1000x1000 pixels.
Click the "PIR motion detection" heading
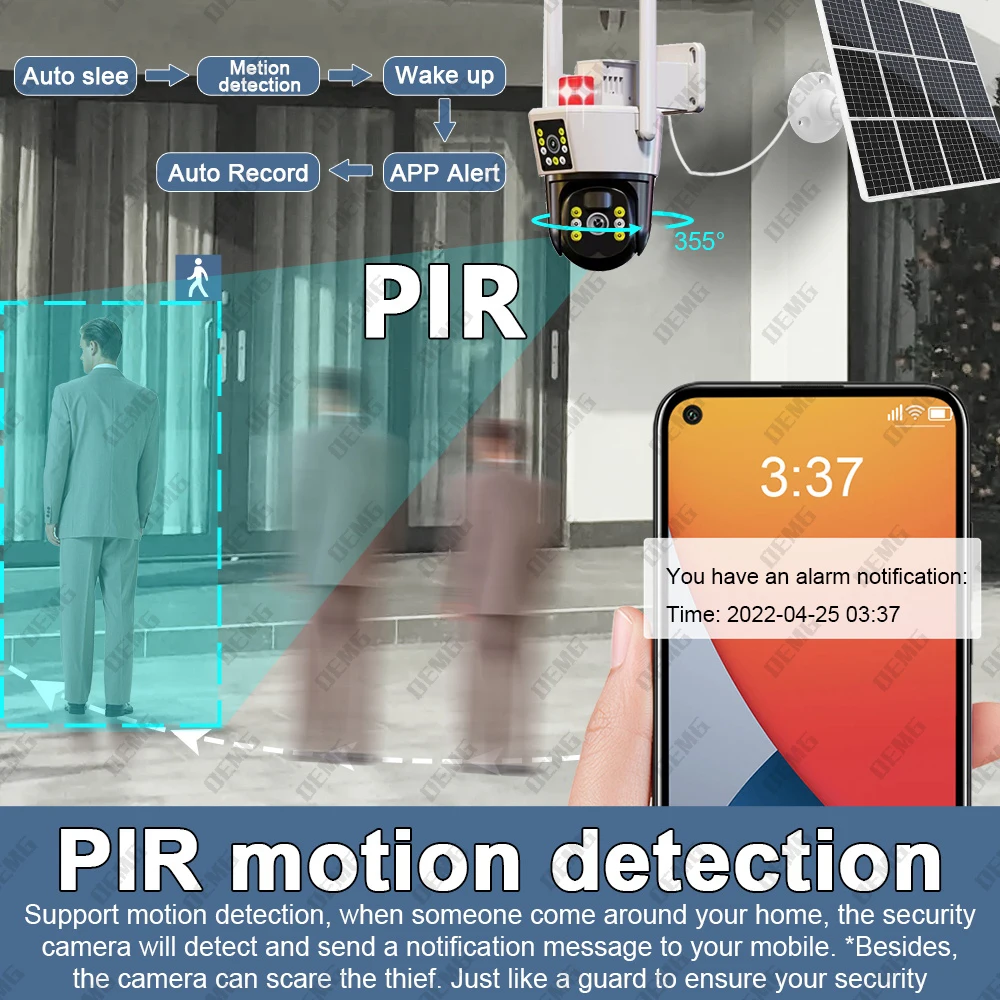(500, 860)
